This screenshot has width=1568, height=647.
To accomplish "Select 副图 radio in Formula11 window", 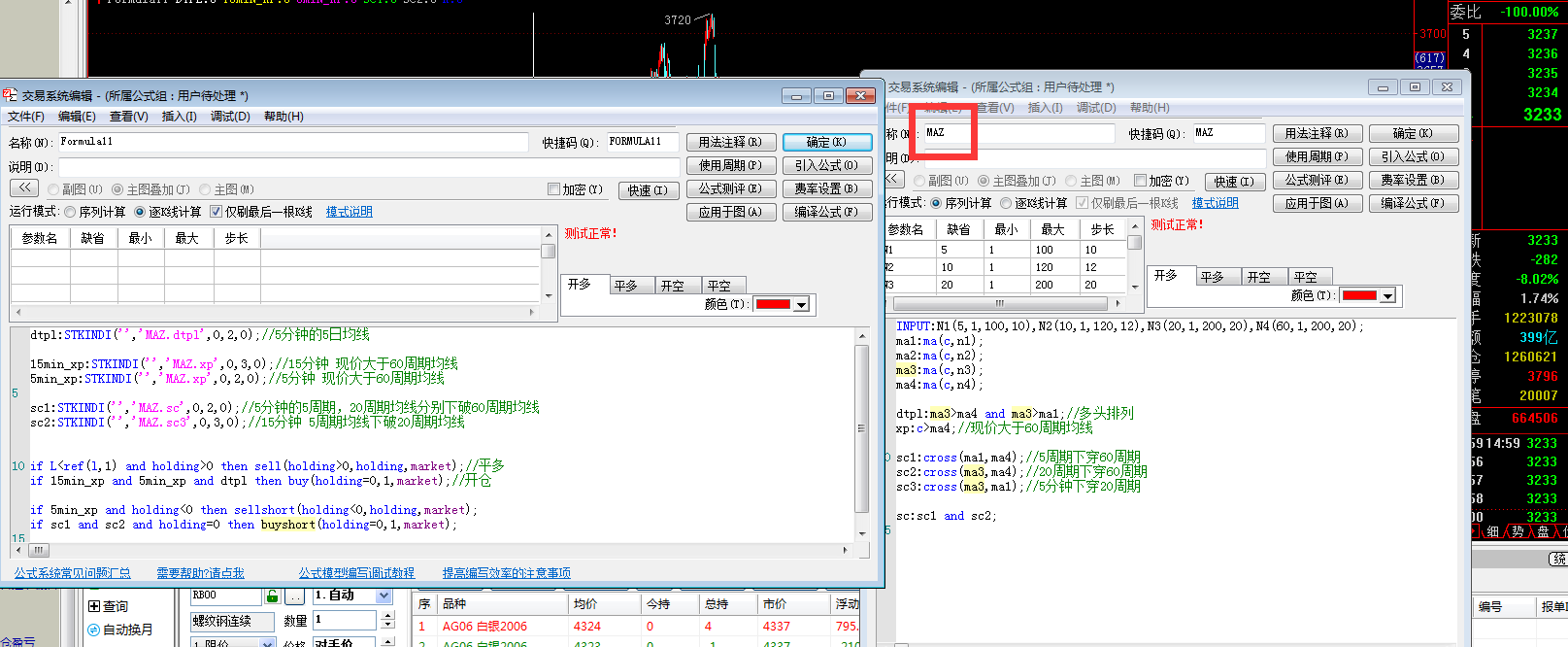I will tap(53, 189).
